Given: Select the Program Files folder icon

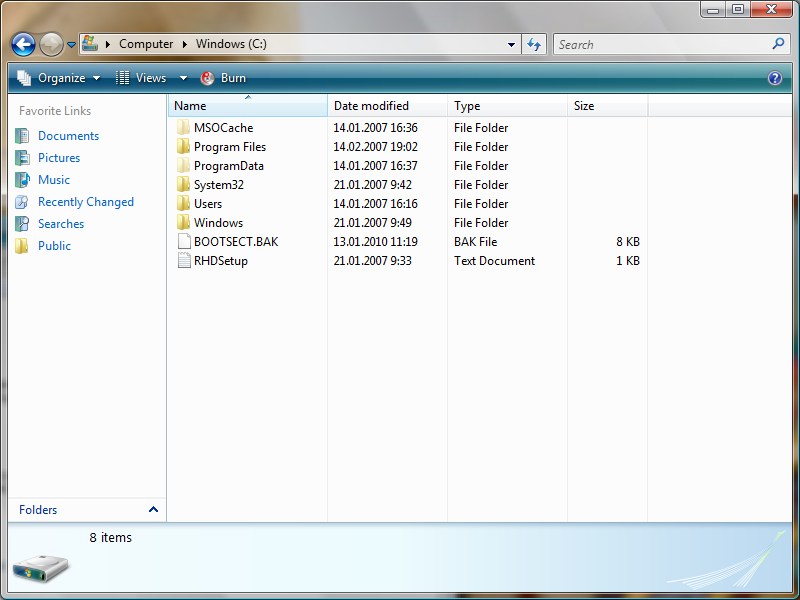Looking at the screenshot, I should coord(183,147).
